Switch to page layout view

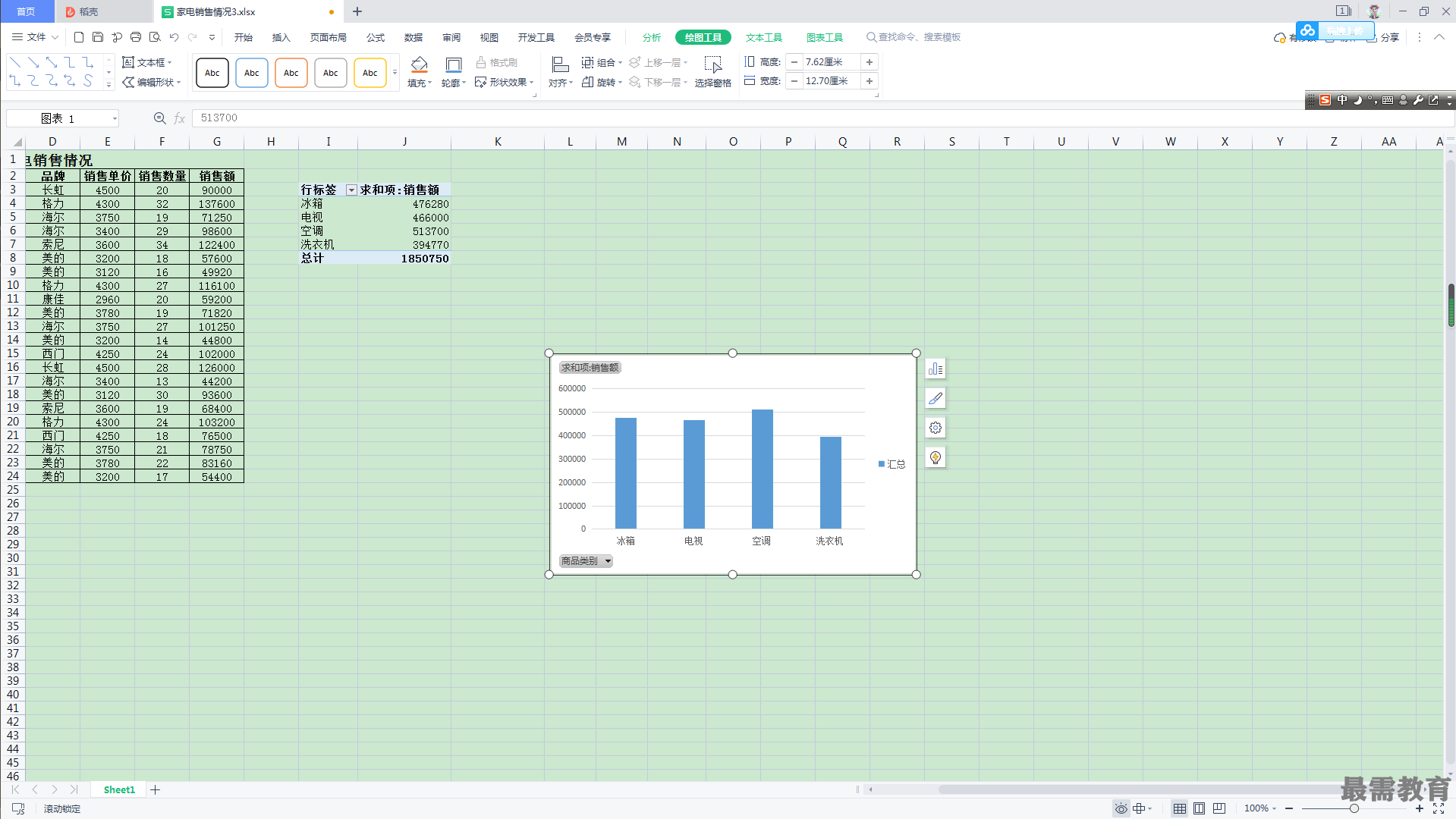tap(1199, 808)
